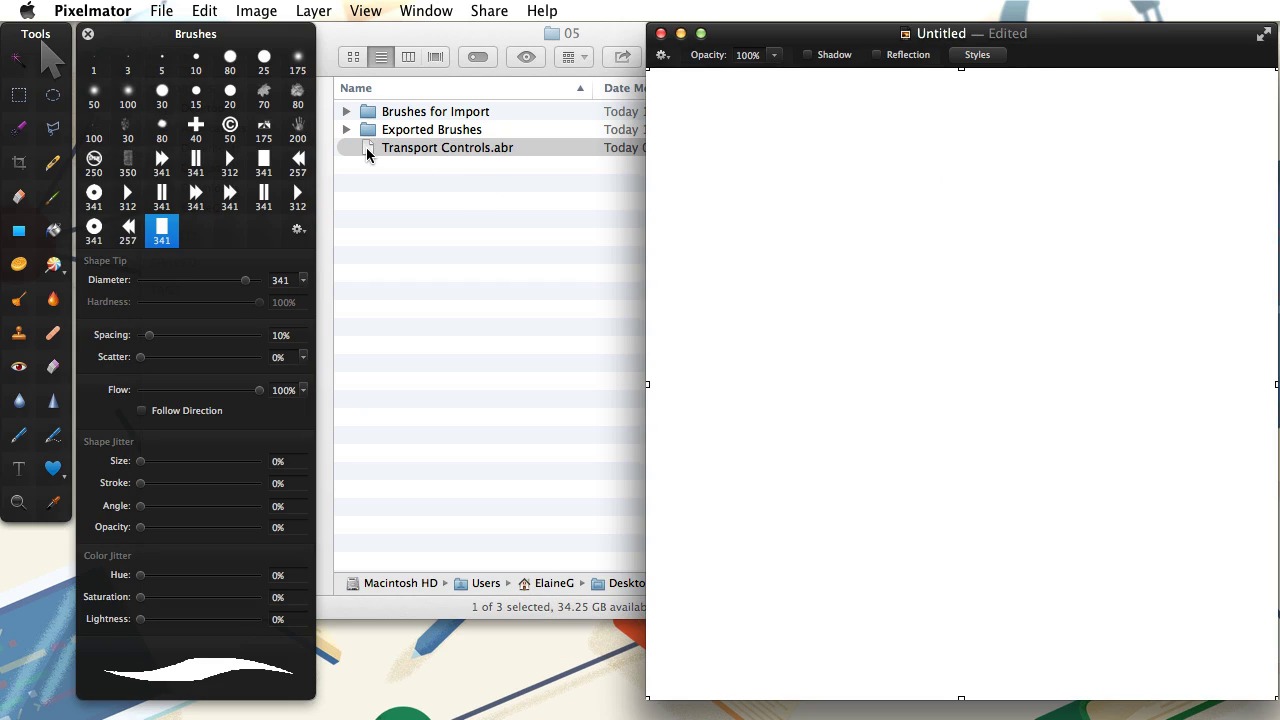The width and height of the screenshot is (1280, 720).
Task: Click the Users folder in the path bar
Action: pos(477,583)
